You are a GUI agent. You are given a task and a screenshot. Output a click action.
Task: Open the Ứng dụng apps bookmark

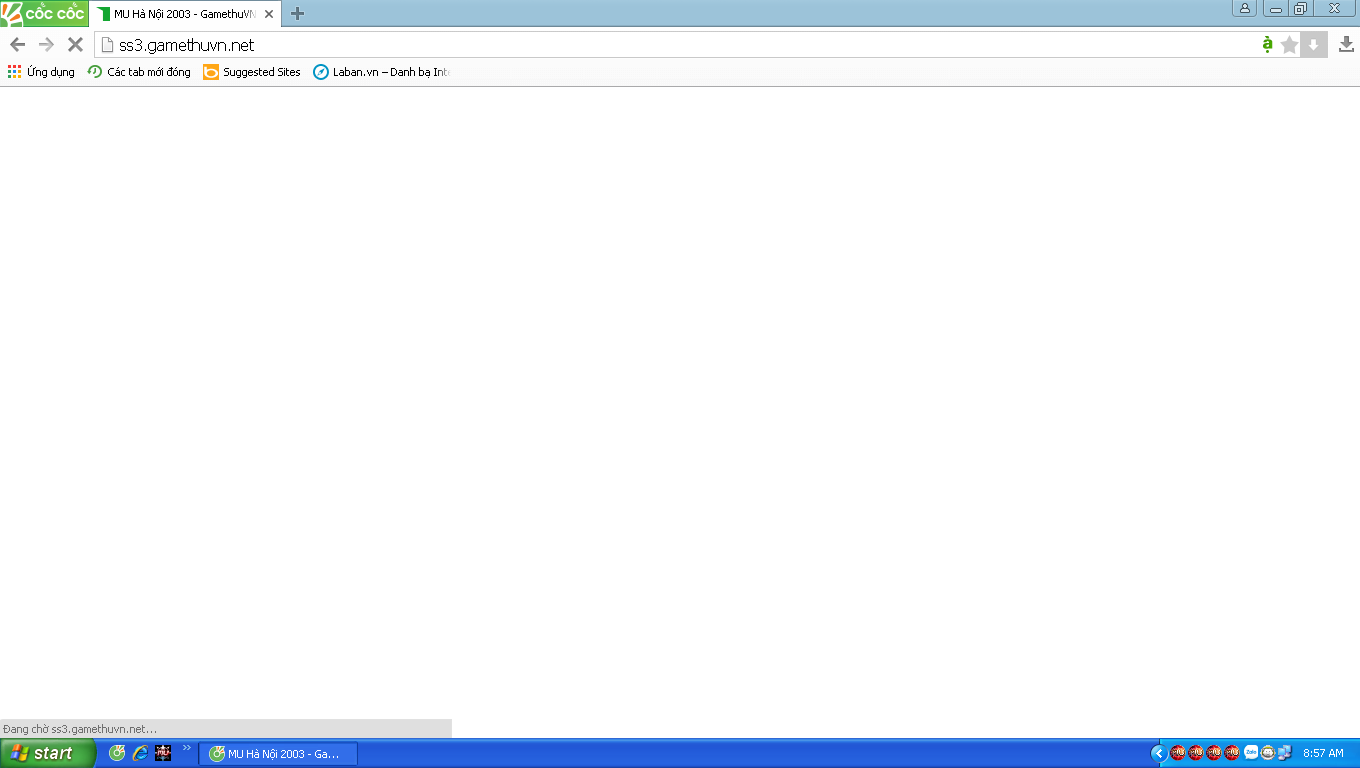pos(41,72)
